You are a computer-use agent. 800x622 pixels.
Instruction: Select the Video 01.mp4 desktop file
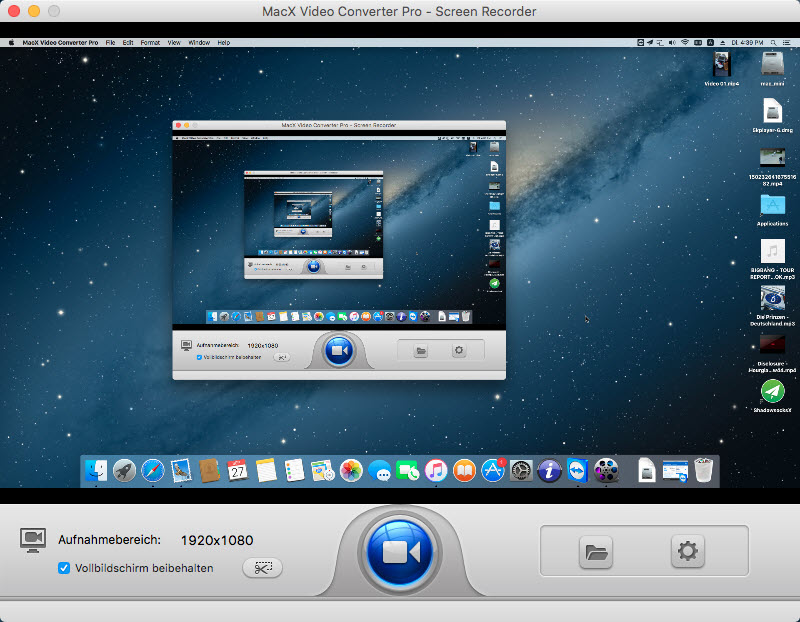721,69
